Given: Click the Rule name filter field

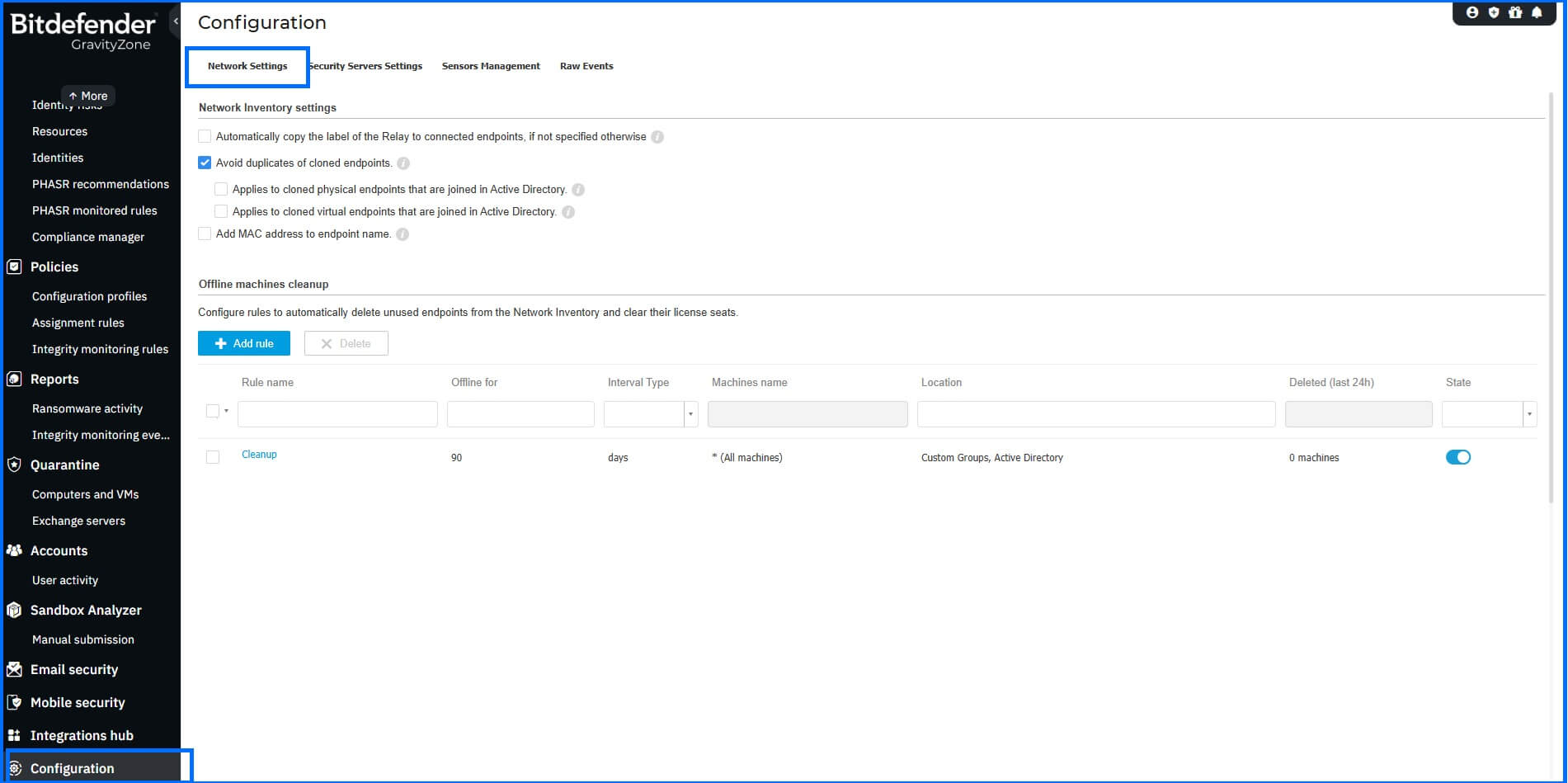Looking at the screenshot, I should 337,413.
